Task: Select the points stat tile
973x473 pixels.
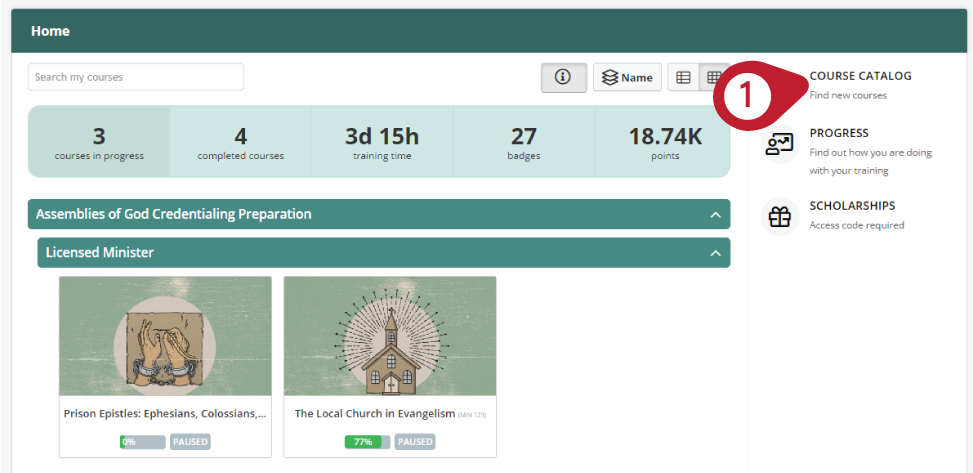Action: (x=665, y=142)
